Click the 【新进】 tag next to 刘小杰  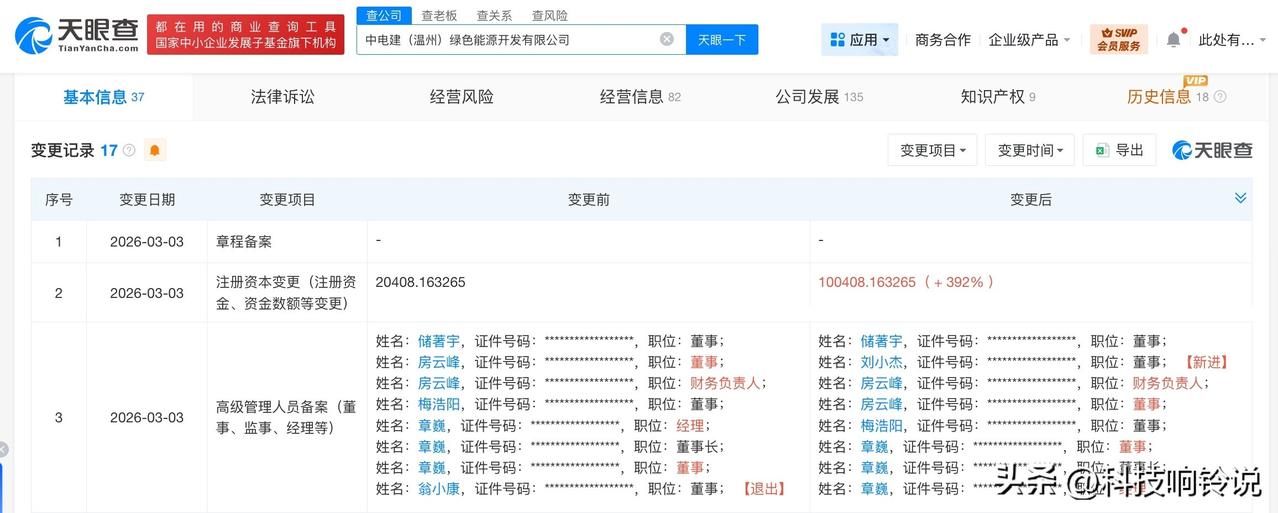click(1206, 362)
